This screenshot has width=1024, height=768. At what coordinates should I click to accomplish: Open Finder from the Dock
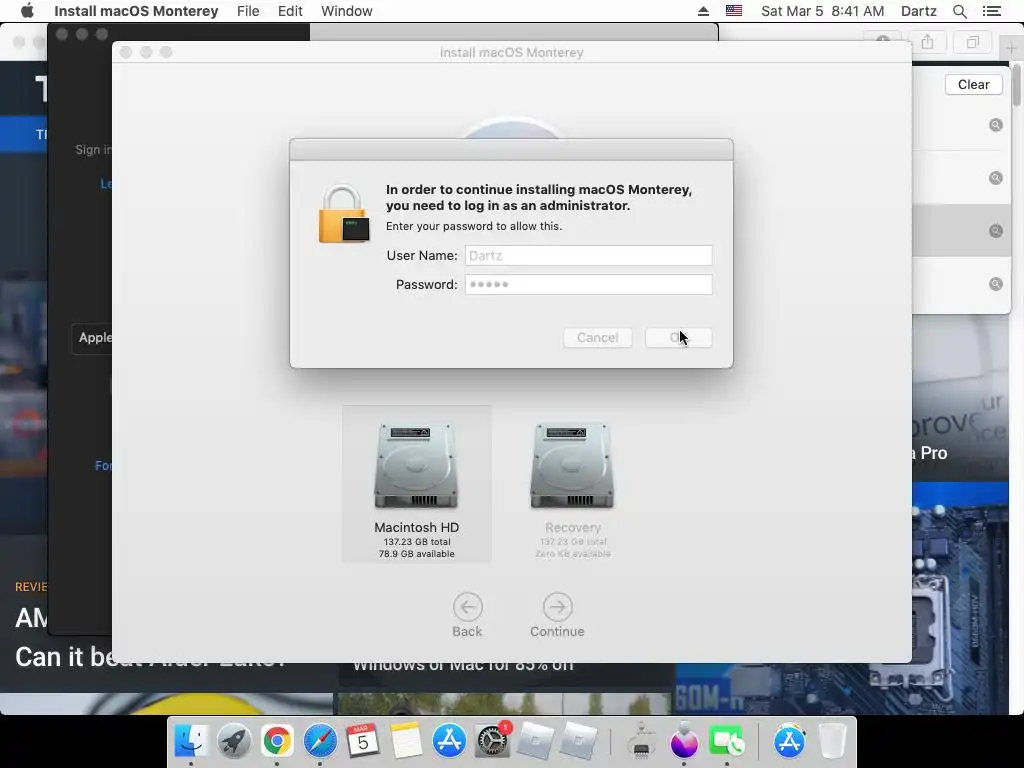tap(191, 741)
